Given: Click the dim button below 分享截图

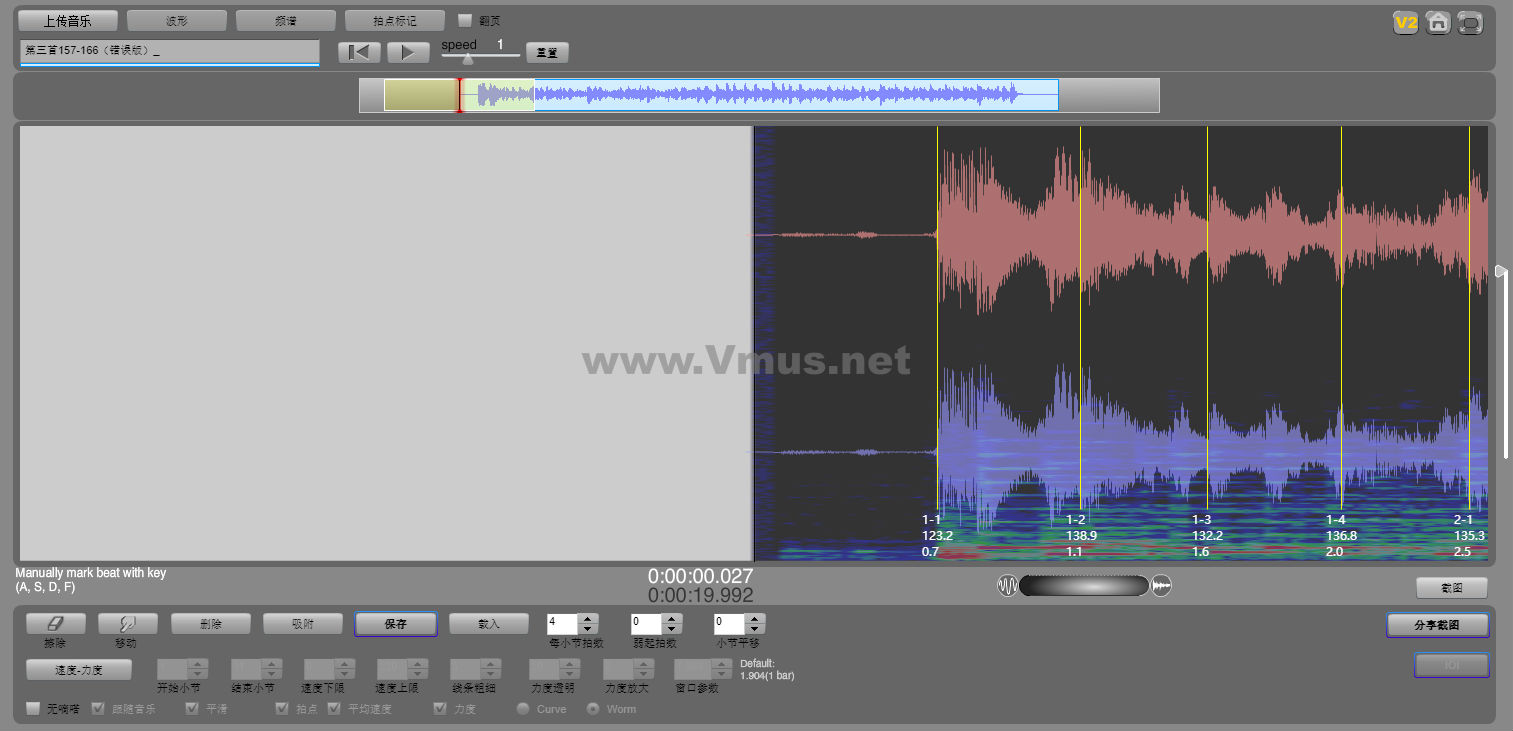Looking at the screenshot, I should (x=1451, y=665).
